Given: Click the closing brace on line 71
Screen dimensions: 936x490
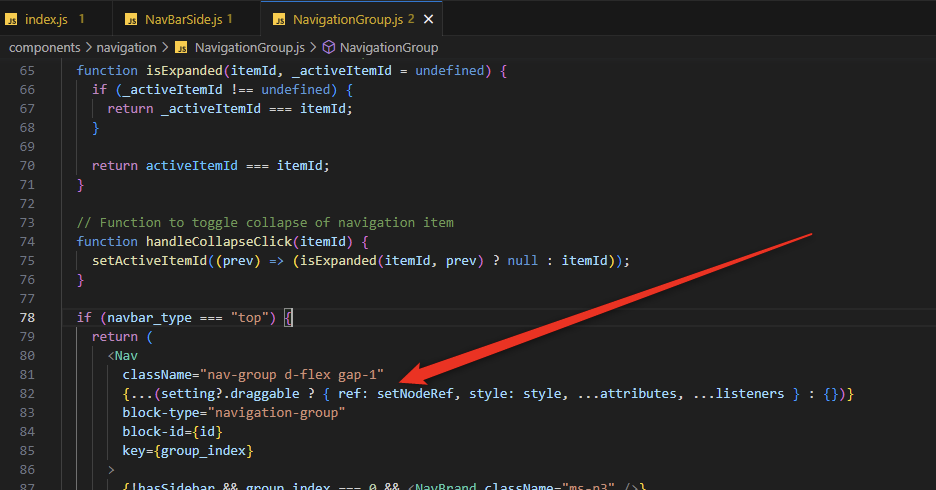Looking at the screenshot, I should click(x=81, y=185).
